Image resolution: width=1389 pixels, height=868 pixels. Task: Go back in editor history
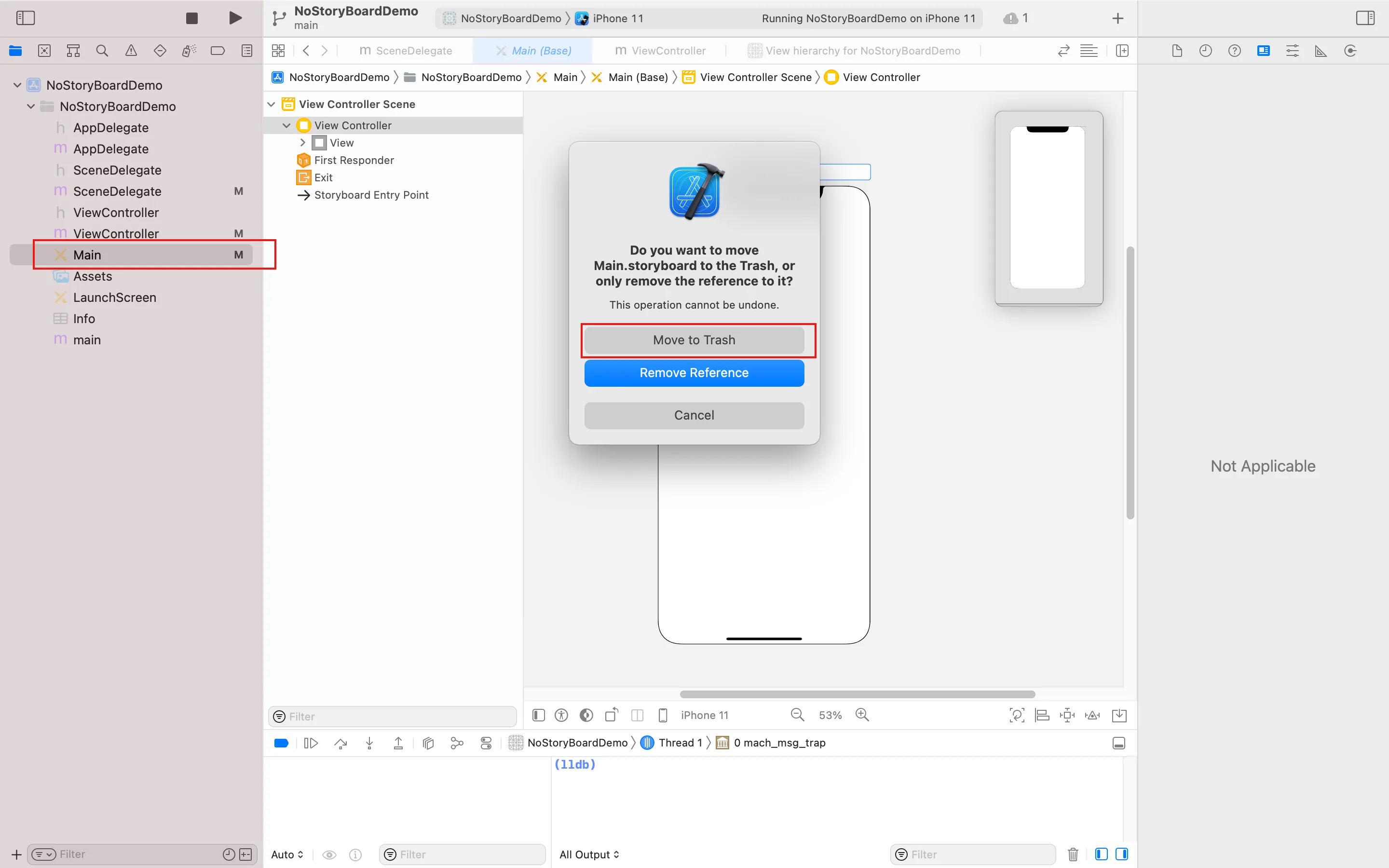tap(306, 51)
